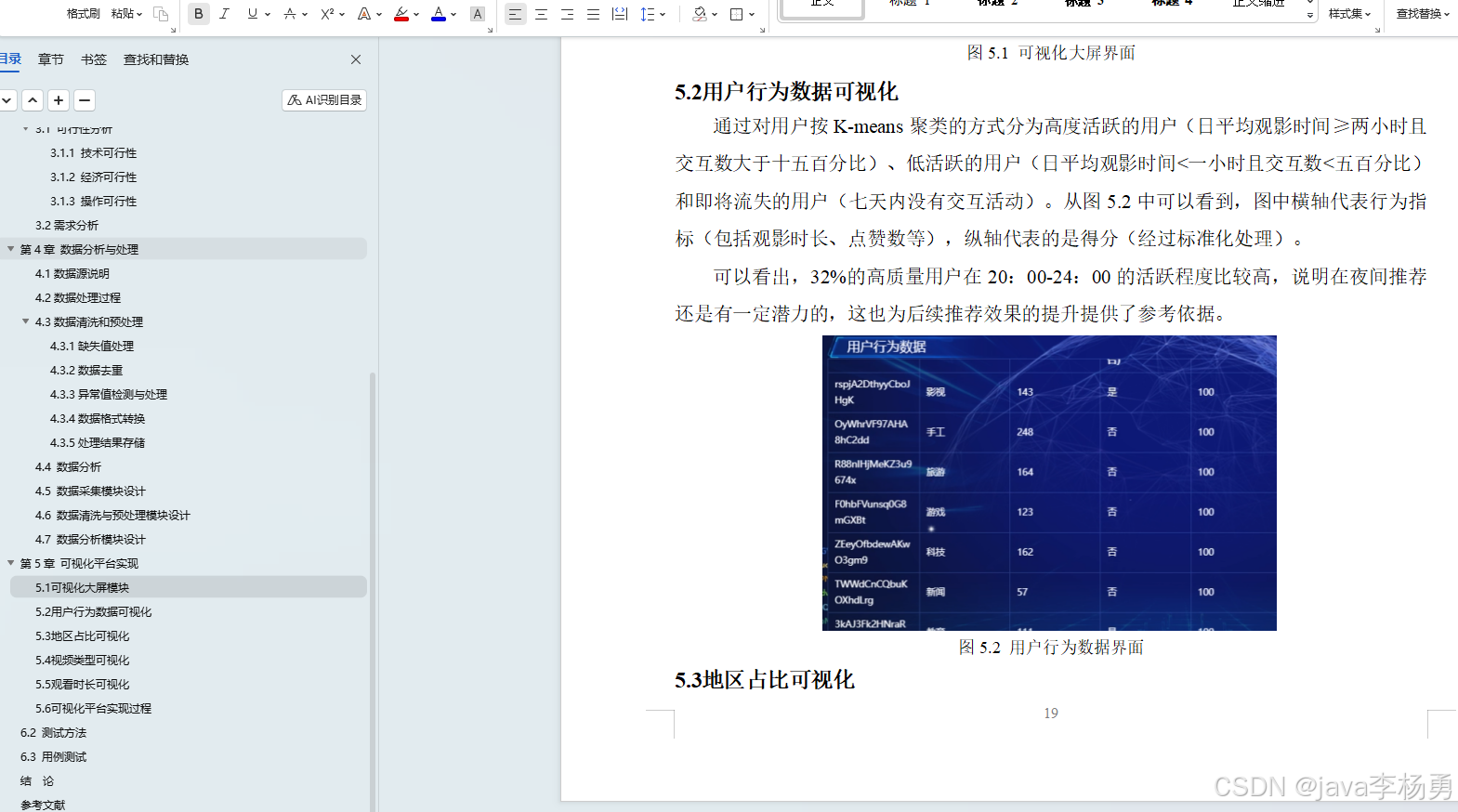Open the Style Set (样式集) dropdown
Viewport: 1458px width, 812px height.
coord(1349,14)
